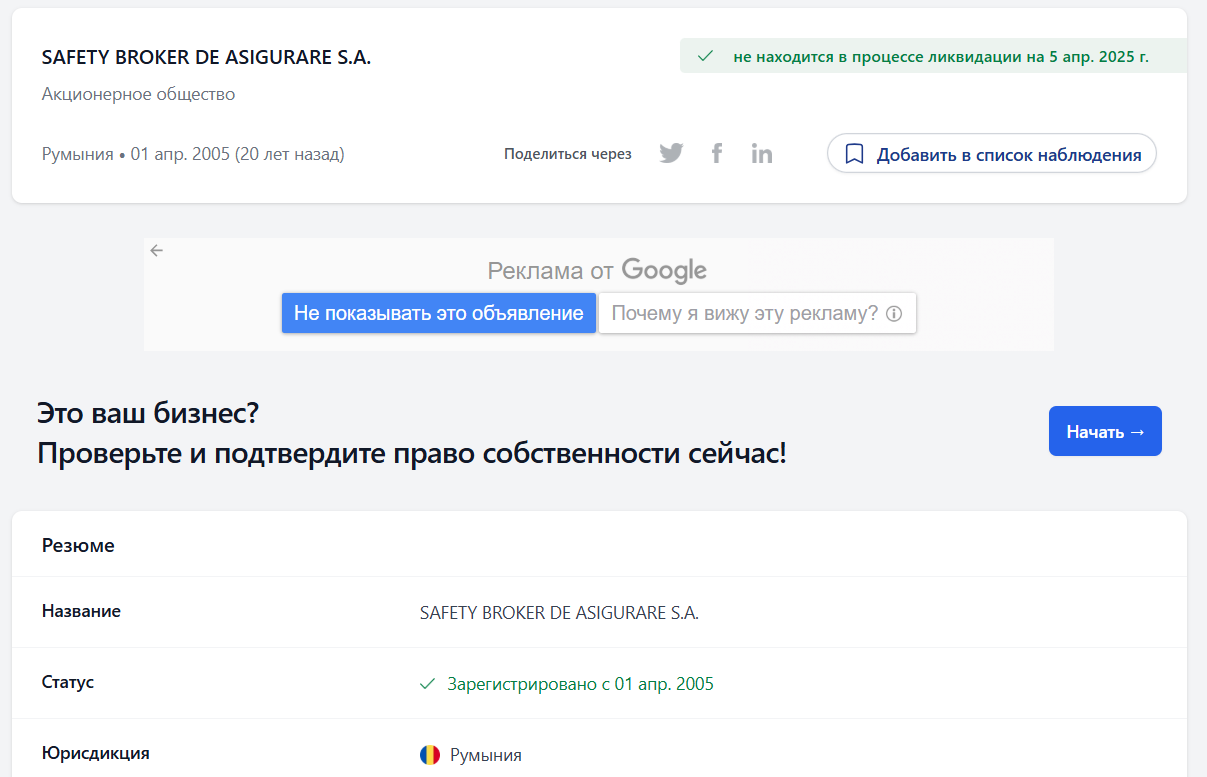The width and height of the screenshot is (1207, 777).
Task: Click 'Проверьте и подтвердите право собственности сейчас!' text
Action: 412,453
